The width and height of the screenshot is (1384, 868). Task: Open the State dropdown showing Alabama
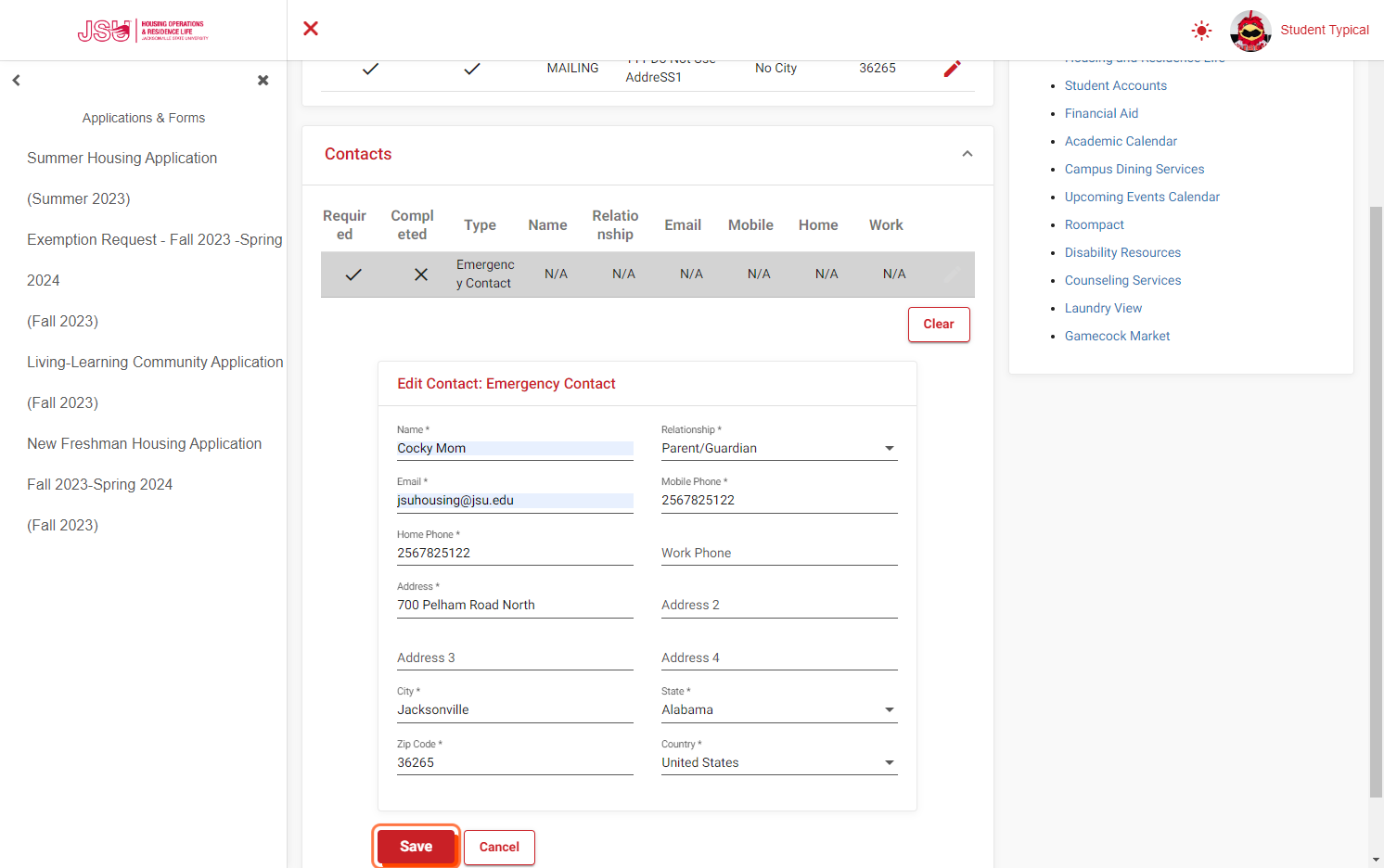pos(779,710)
